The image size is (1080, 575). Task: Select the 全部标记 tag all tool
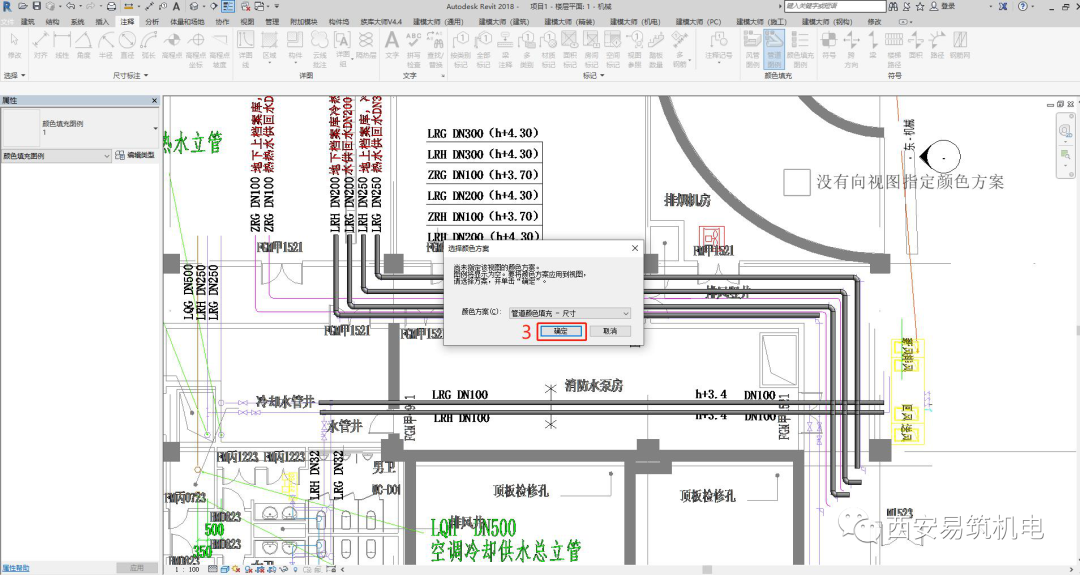(x=483, y=48)
